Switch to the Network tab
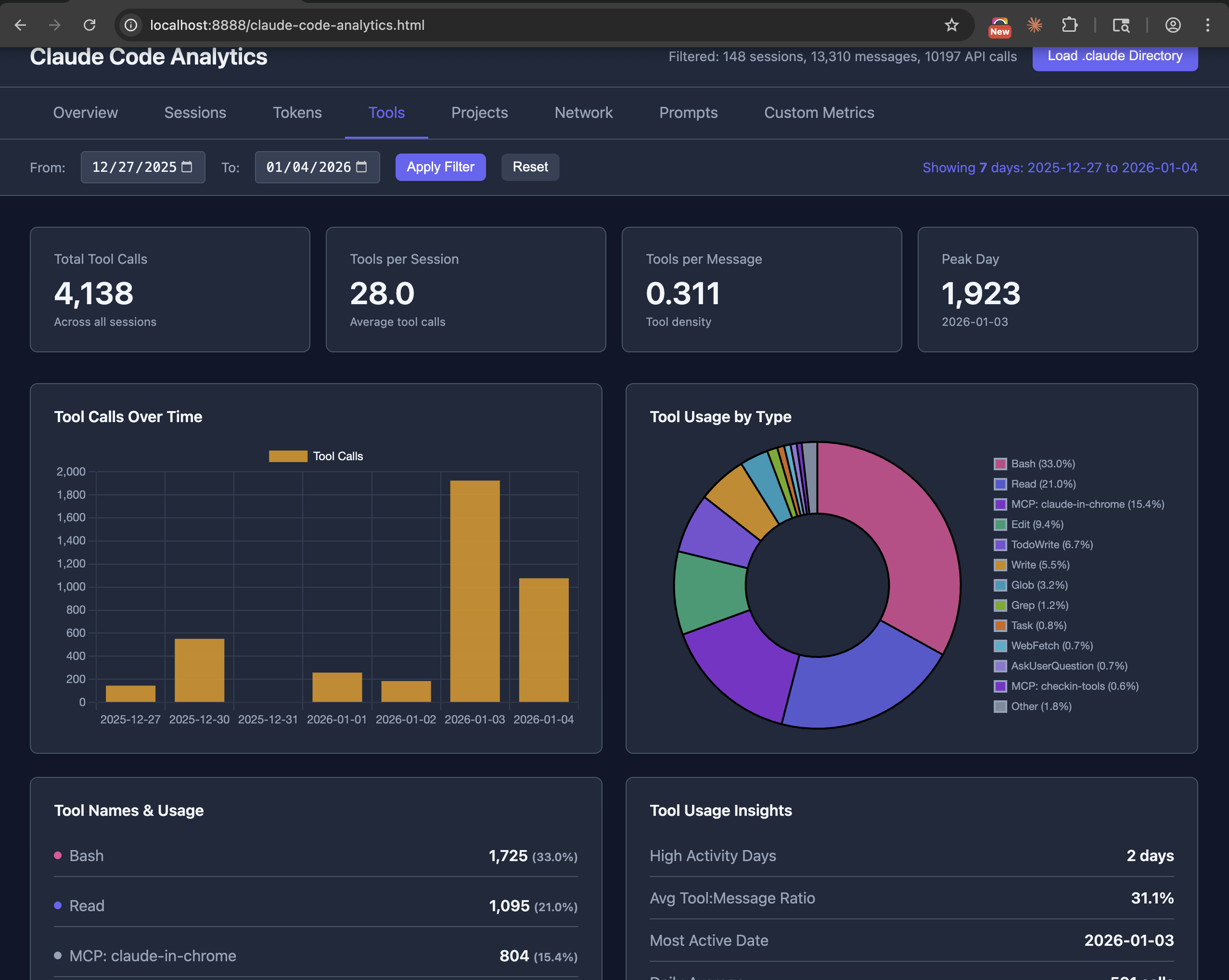This screenshot has width=1229, height=980. [x=583, y=113]
